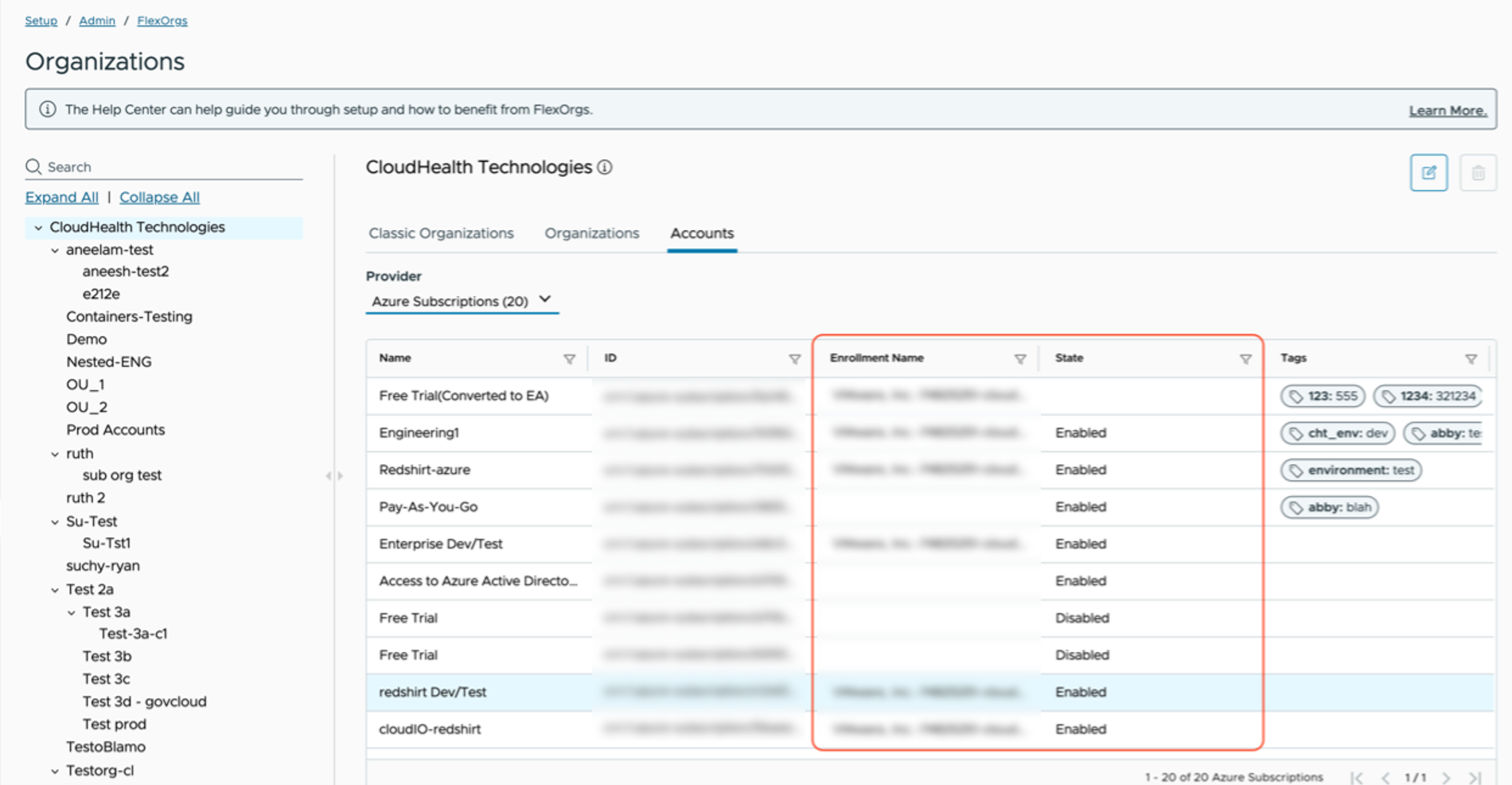Go to the last page of subscriptions
Image resolution: width=1512 pixels, height=785 pixels.
1475,778
